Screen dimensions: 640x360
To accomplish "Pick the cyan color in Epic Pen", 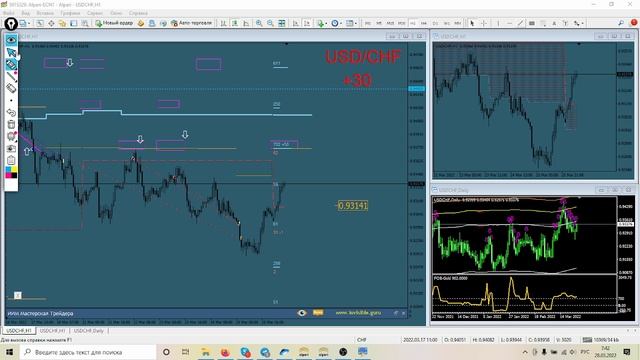I will [8, 169].
